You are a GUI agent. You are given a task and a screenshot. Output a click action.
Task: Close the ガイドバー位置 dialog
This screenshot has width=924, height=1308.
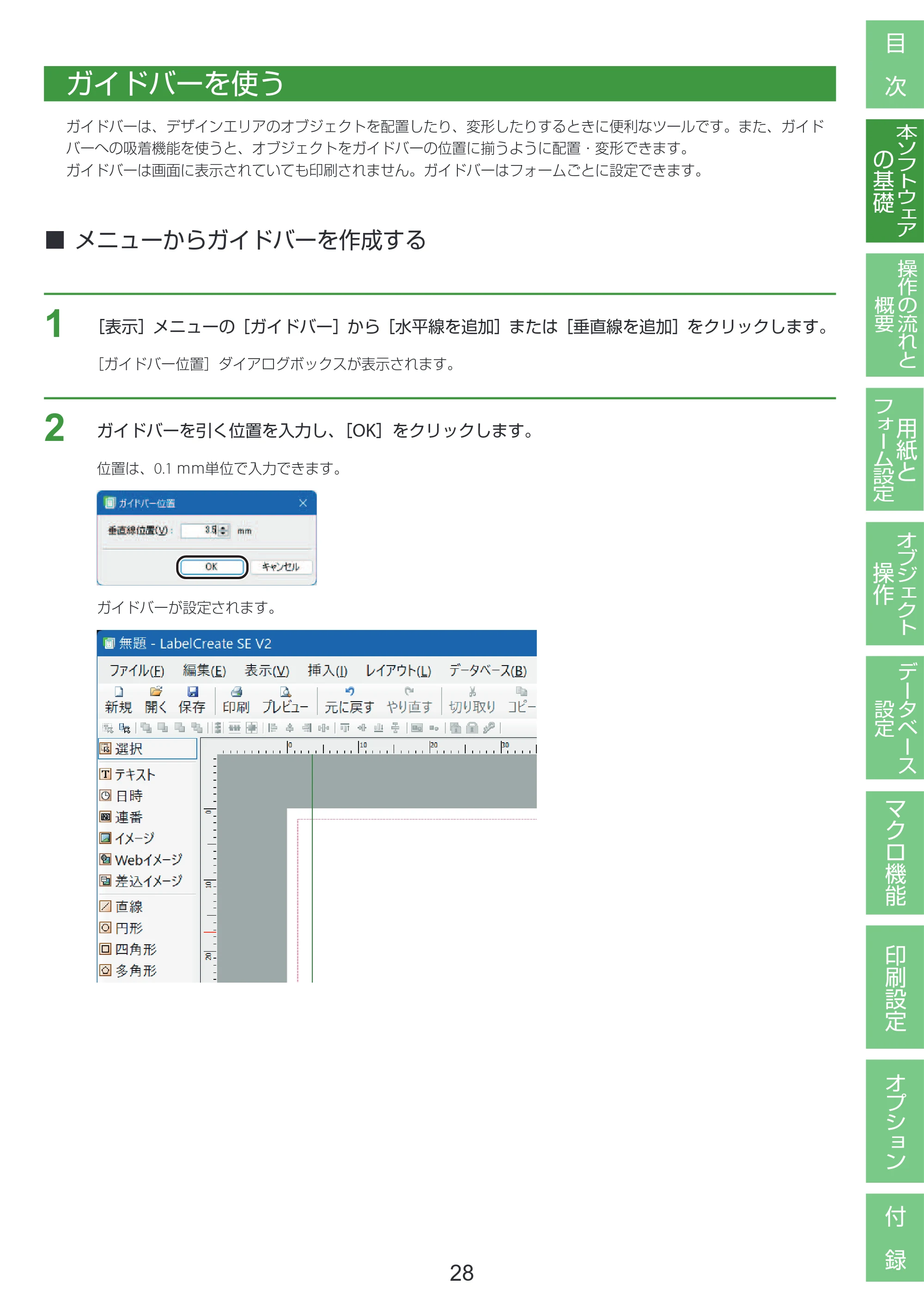pyautogui.click(x=303, y=503)
